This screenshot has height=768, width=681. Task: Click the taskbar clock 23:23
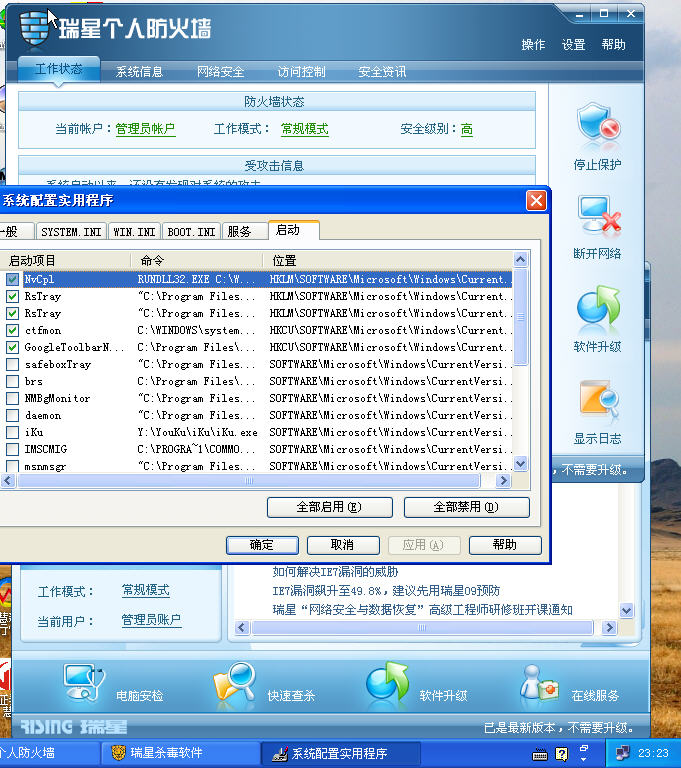[x=653, y=753]
